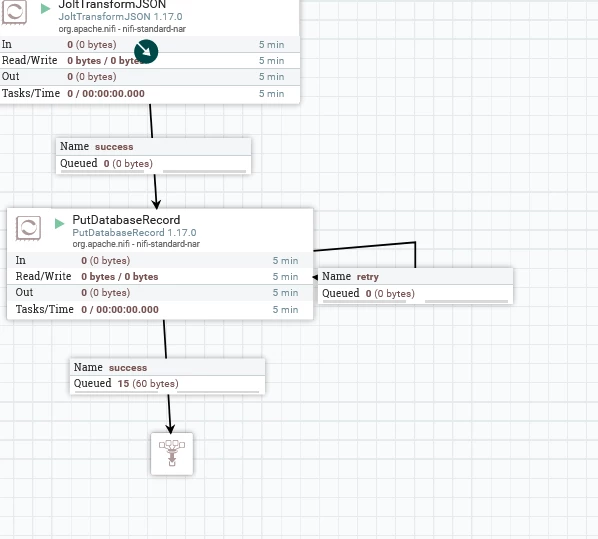598x539 pixels.
Task: Click JoltTransformJSON Out stats row
Action: point(150,77)
